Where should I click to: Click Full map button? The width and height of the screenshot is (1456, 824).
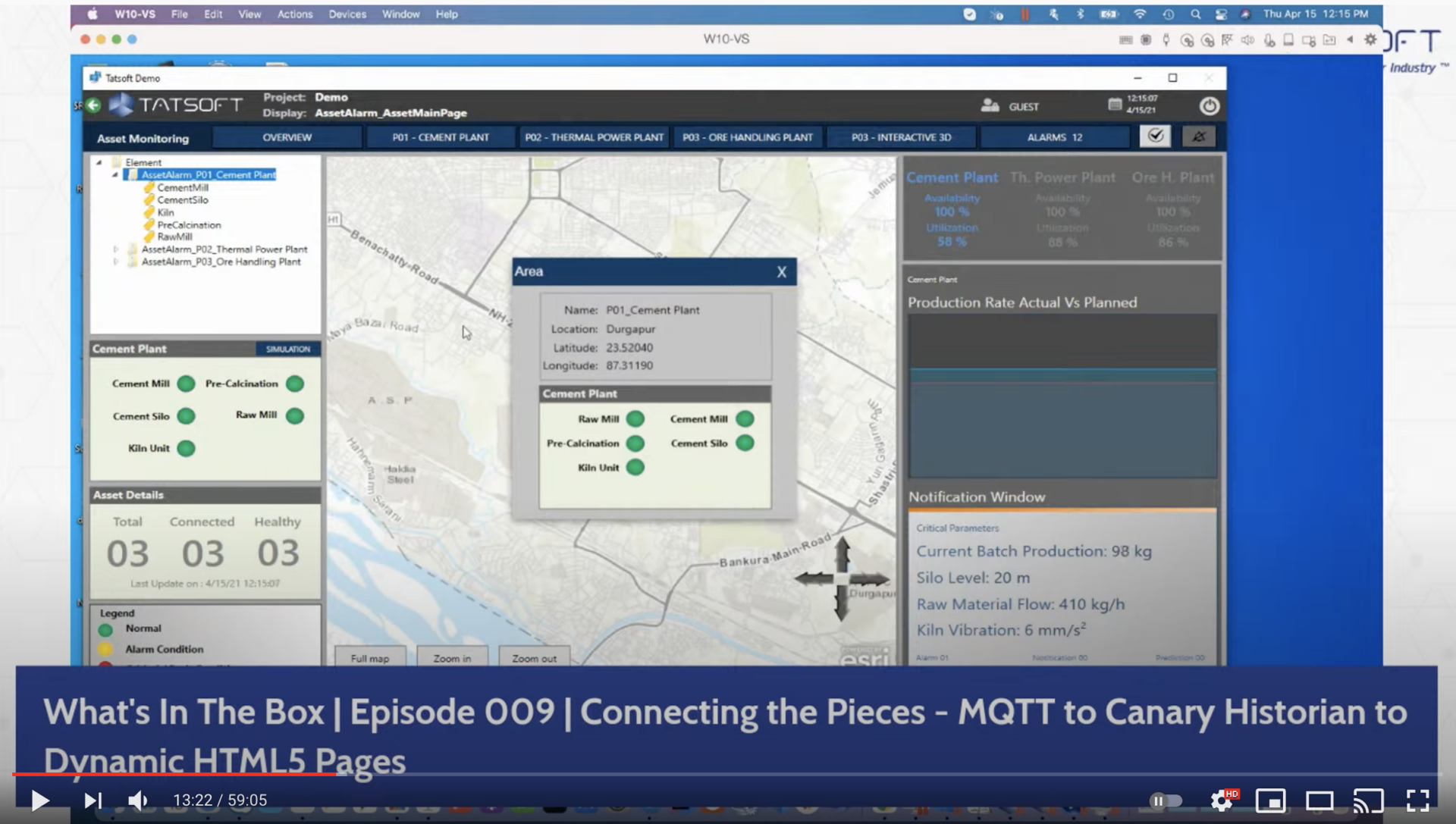(x=370, y=658)
